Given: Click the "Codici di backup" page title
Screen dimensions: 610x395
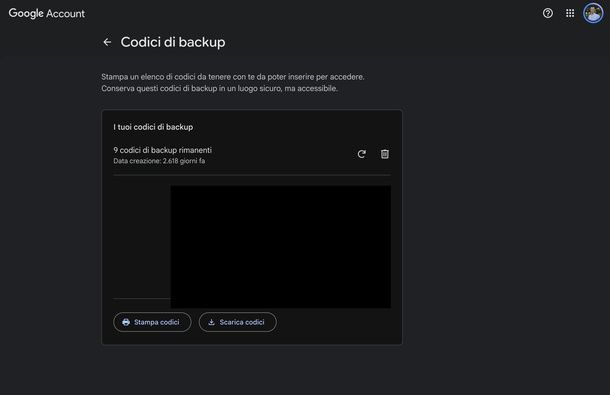Looking at the screenshot, I should tap(173, 42).
